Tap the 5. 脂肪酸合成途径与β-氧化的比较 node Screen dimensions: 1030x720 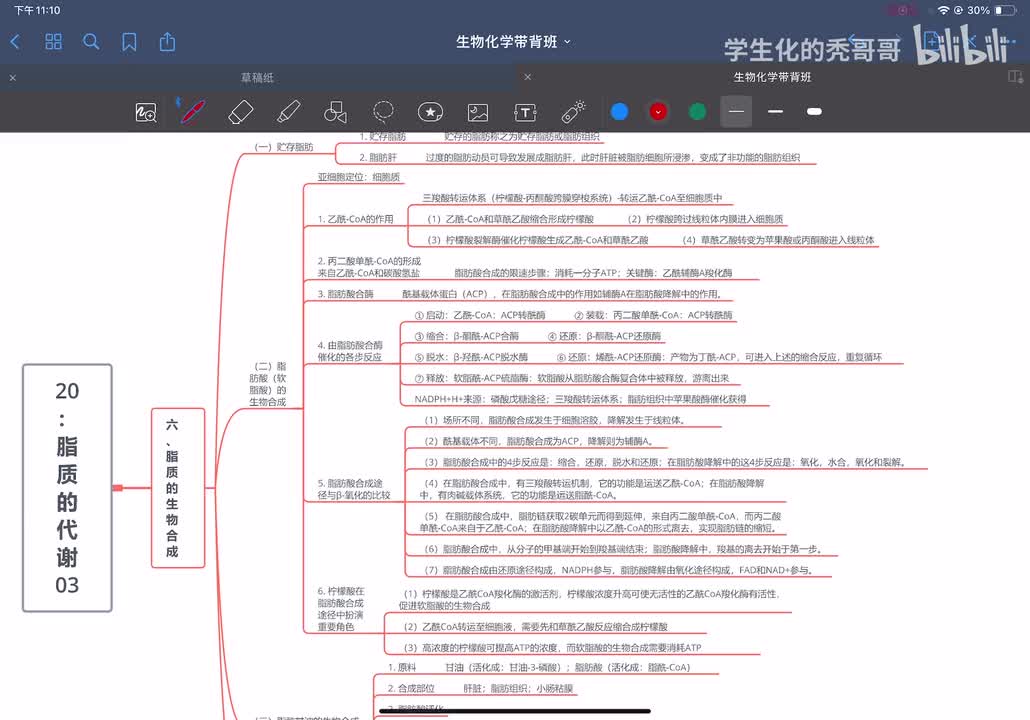pyautogui.click(x=353, y=489)
